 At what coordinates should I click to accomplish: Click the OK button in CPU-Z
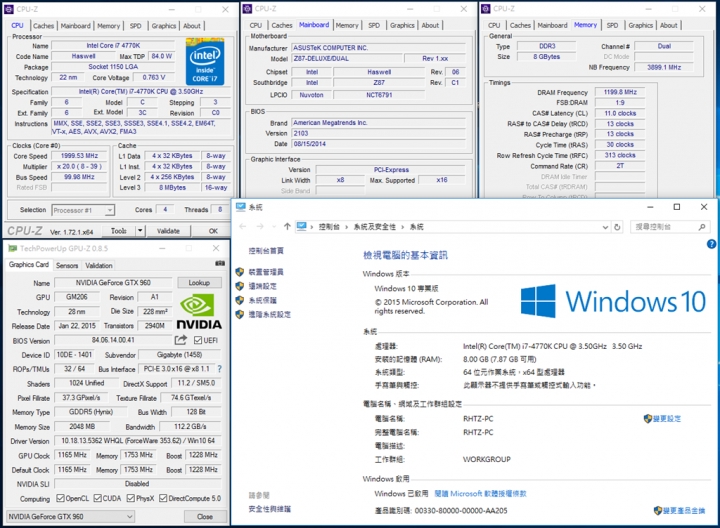pyautogui.click(x=213, y=231)
